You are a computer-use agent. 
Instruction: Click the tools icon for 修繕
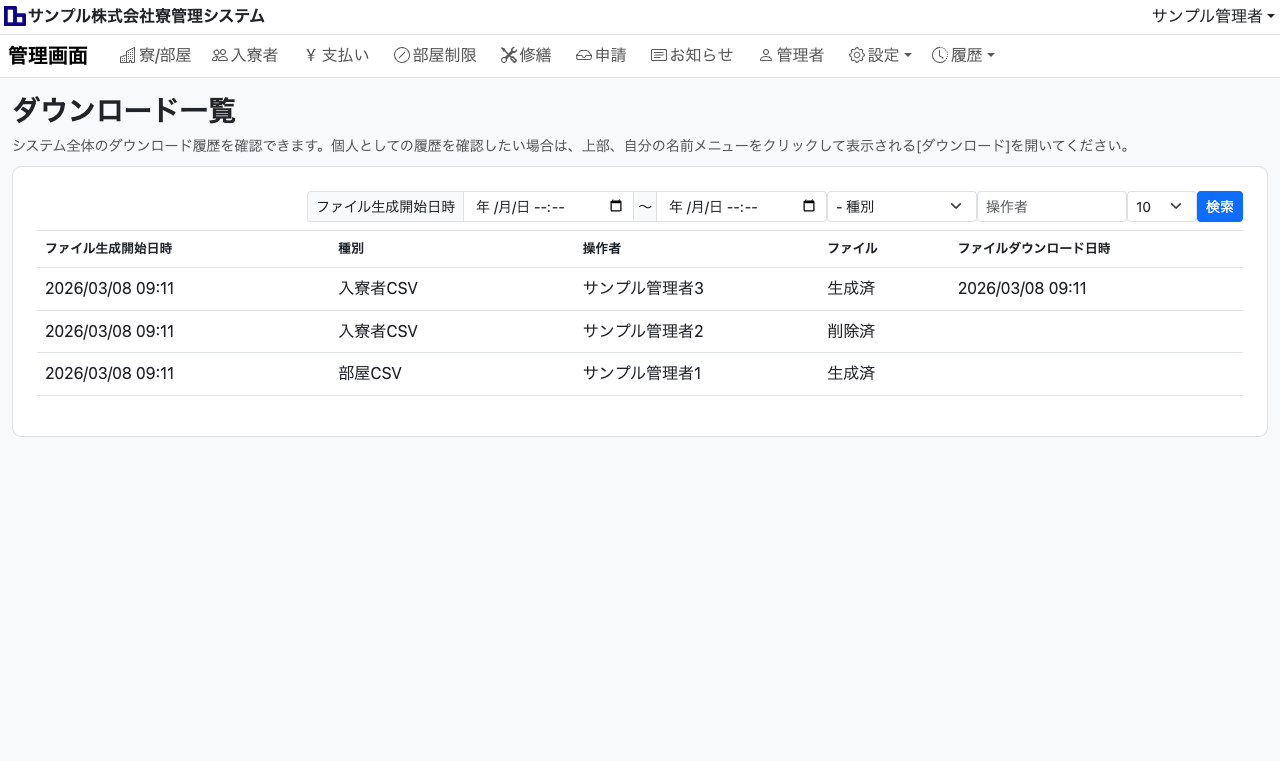click(x=509, y=56)
